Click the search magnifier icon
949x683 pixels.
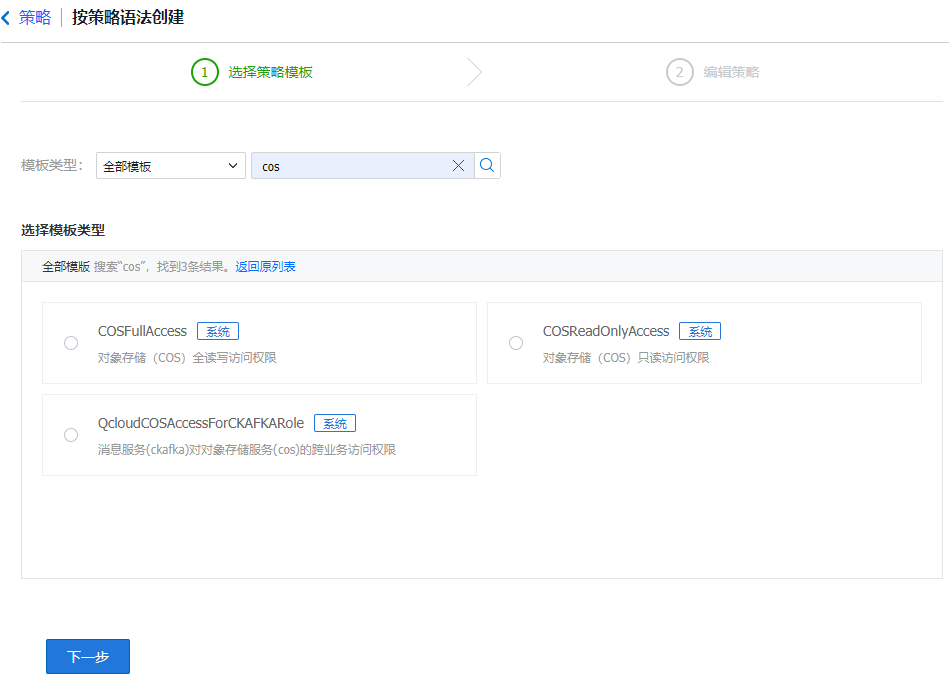(487, 165)
